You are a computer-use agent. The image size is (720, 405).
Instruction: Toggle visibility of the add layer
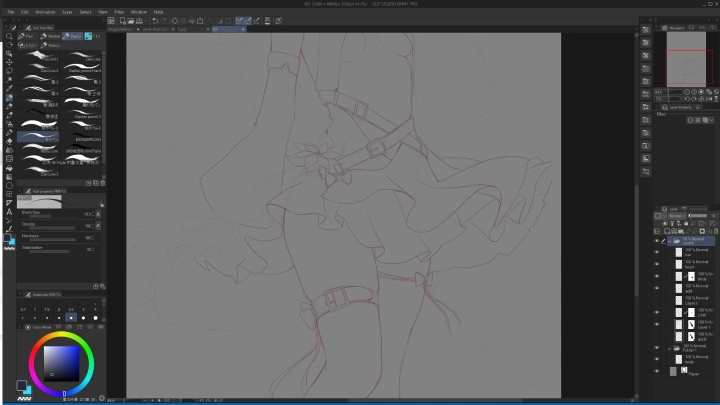click(656, 288)
